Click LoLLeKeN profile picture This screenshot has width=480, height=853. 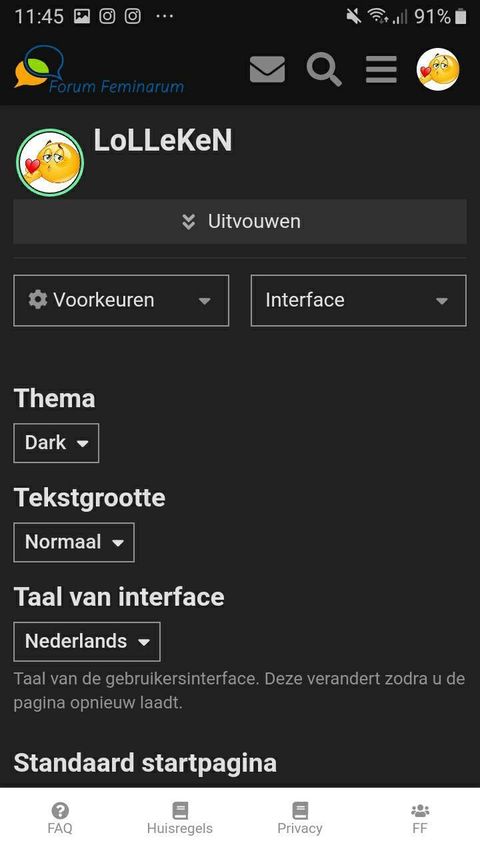click(x=50, y=163)
